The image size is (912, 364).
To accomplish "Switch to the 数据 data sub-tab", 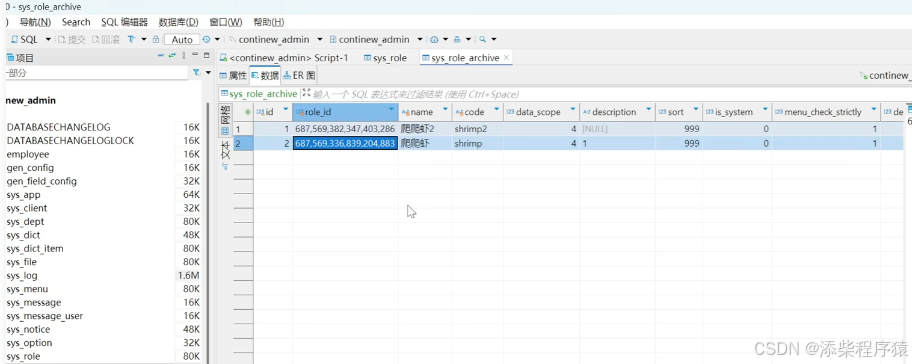I will [265, 76].
